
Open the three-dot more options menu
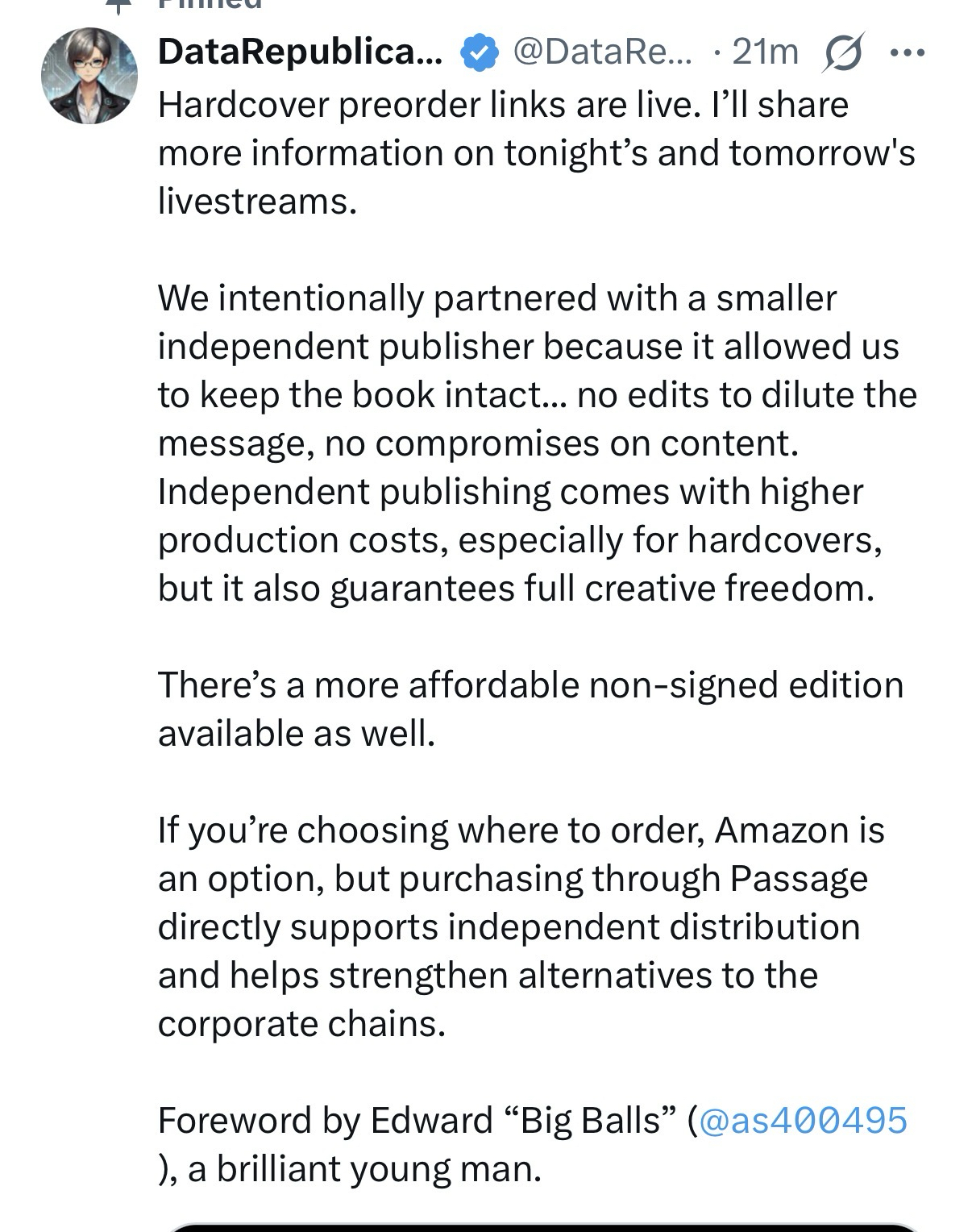pos(907,53)
